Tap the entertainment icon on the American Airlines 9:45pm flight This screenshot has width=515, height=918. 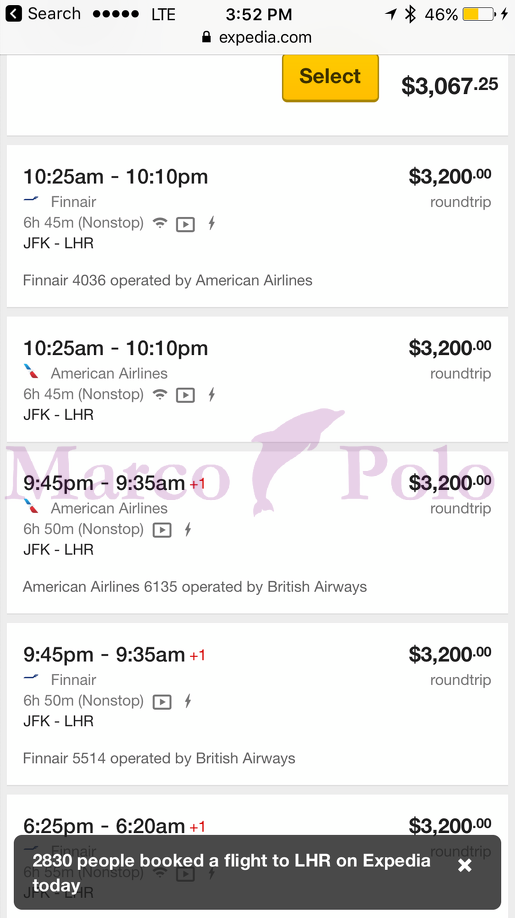(x=162, y=530)
